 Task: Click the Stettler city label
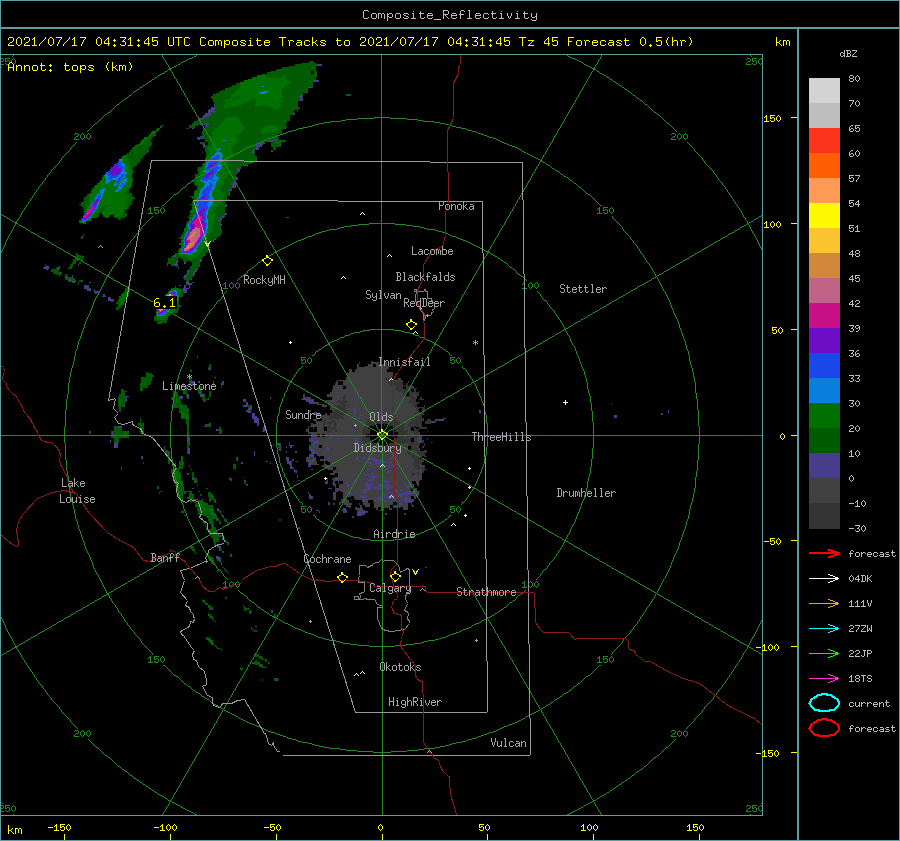tap(583, 289)
